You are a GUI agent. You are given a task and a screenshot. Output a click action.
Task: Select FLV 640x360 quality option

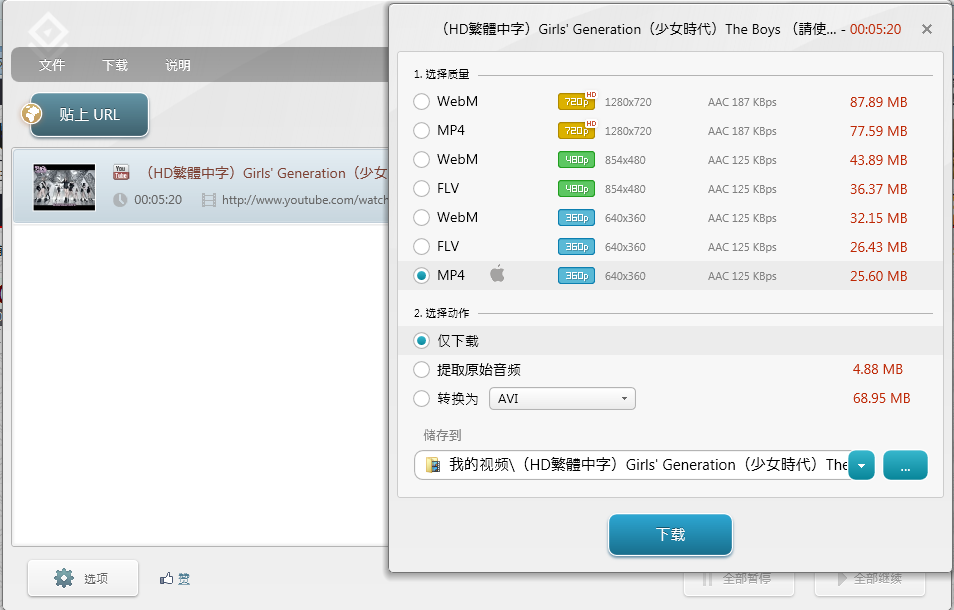421,246
